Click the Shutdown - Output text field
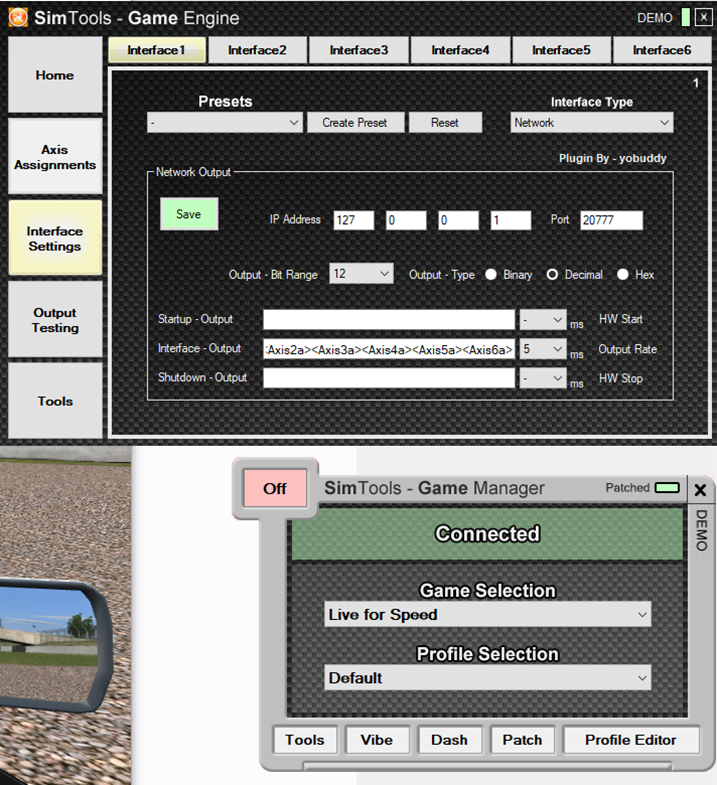The width and height of the screenshot is (717, 785). pyautogui.click(x=389, y=378)
